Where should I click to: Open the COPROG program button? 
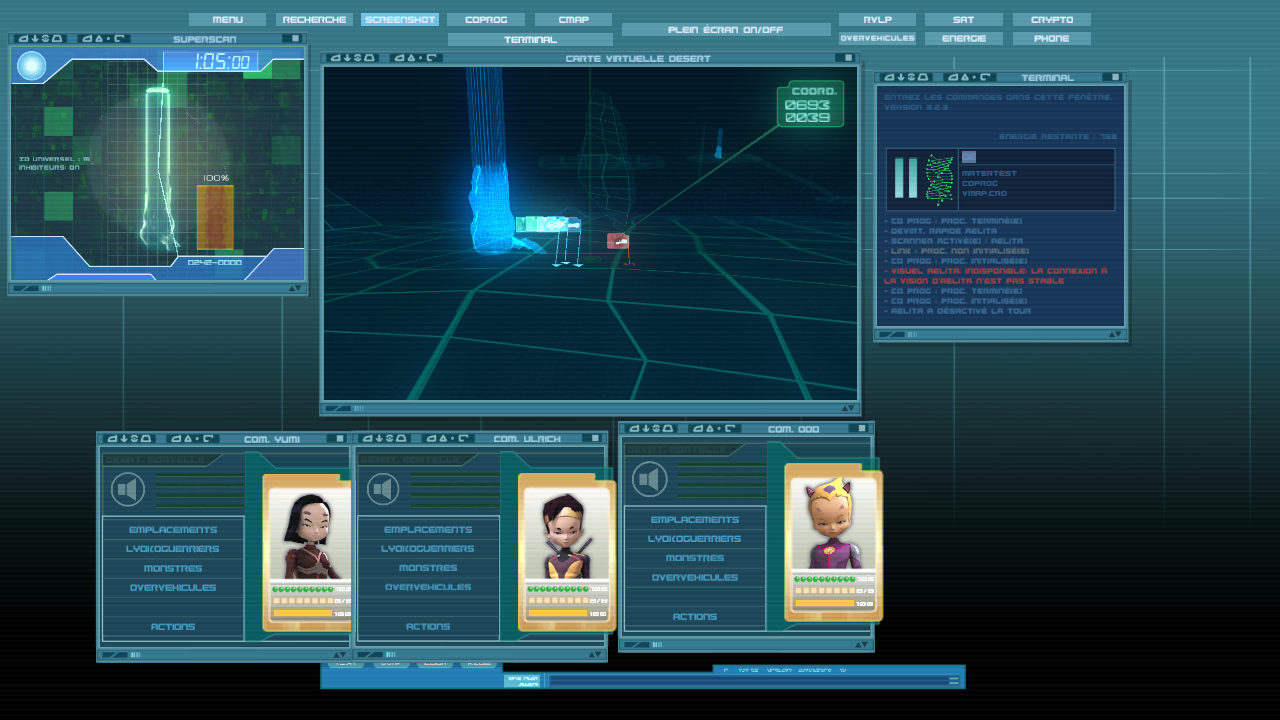tap(486, 19)
